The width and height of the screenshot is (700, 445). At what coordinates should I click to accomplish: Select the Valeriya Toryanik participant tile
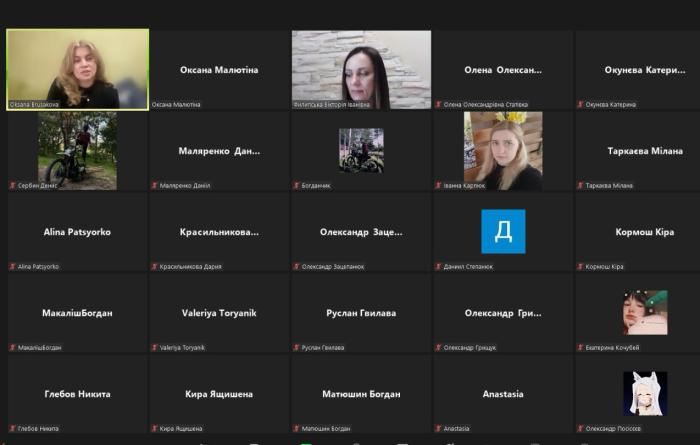tap(219, 313)
